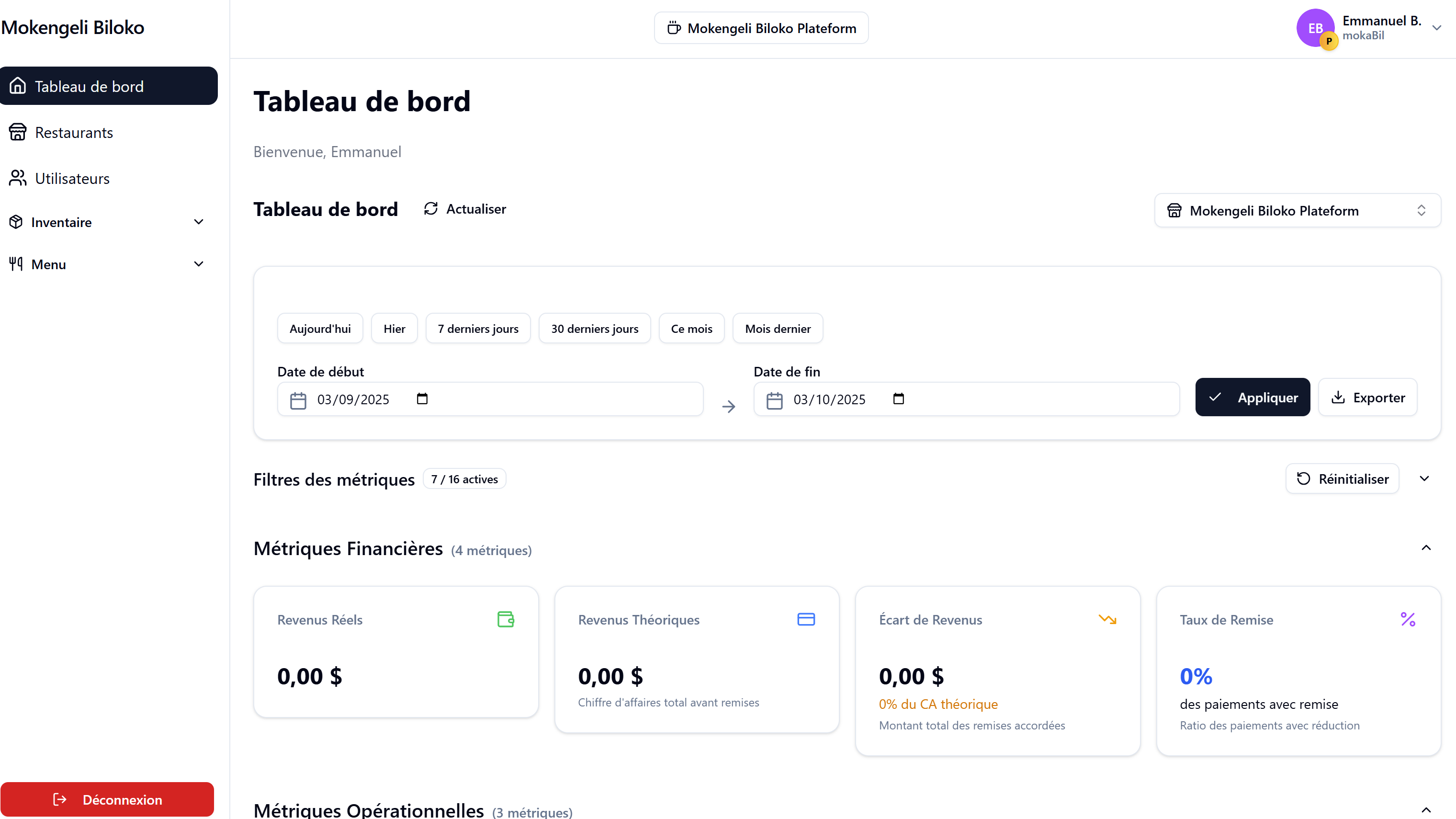Screen dimensions: 1456x819
Task: Open the Mokengeli Biloko Plateform restaurant selector
Action: 1297,210
